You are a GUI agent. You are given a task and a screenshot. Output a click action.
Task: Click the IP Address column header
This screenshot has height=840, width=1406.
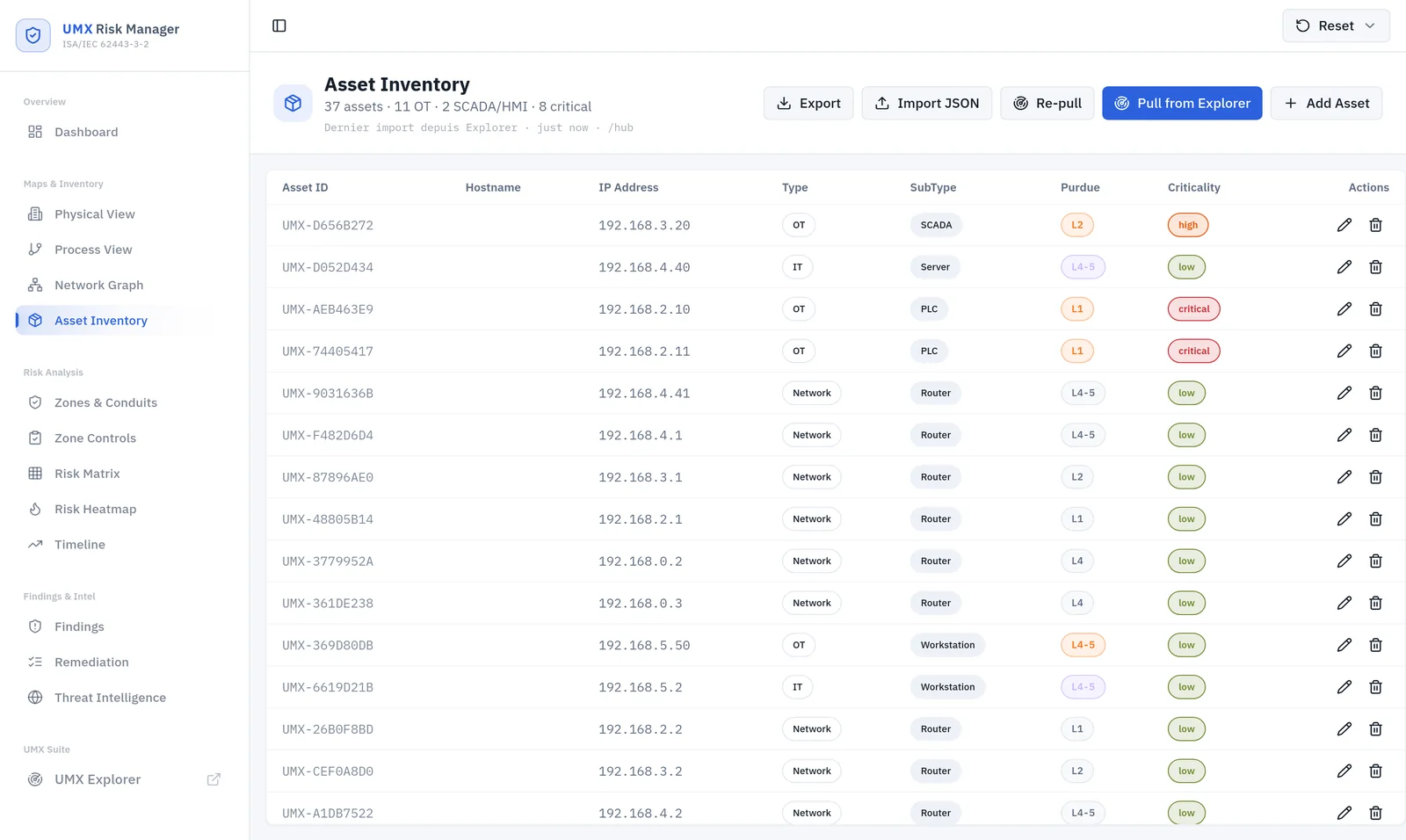628,187
